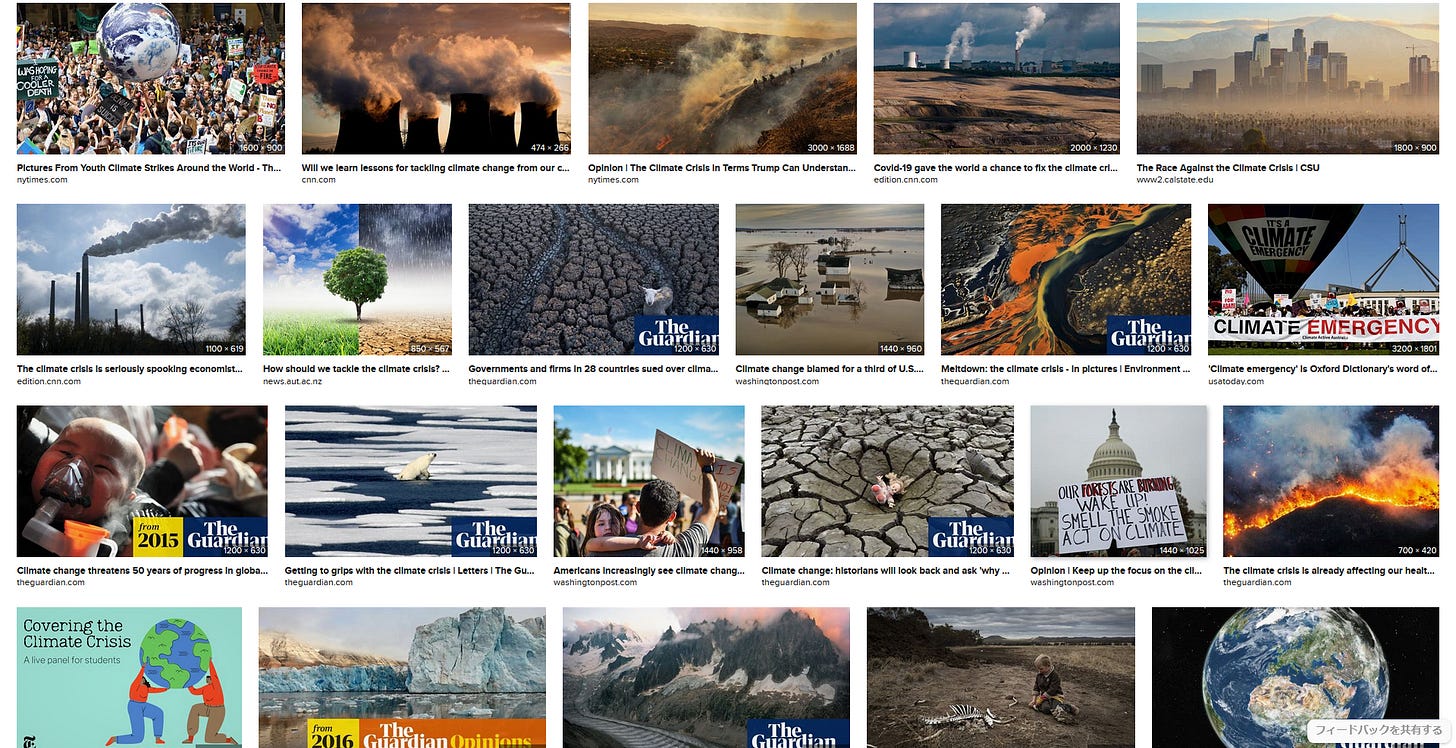Click 'Climate emergency is Oxford Dictionary's word' title
Viewport: 1456px width, 748px height.
pos(1323,369)
